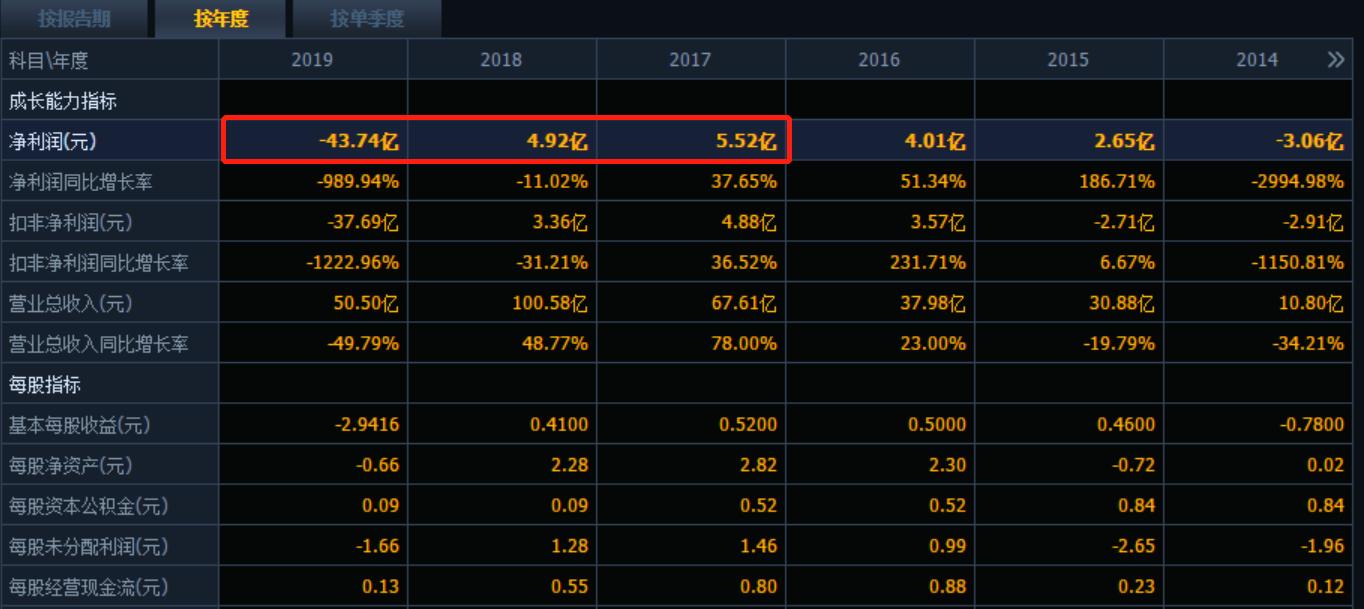Click the 每股净资产(元) row label
1364x609 pixels.
[70, 466]
